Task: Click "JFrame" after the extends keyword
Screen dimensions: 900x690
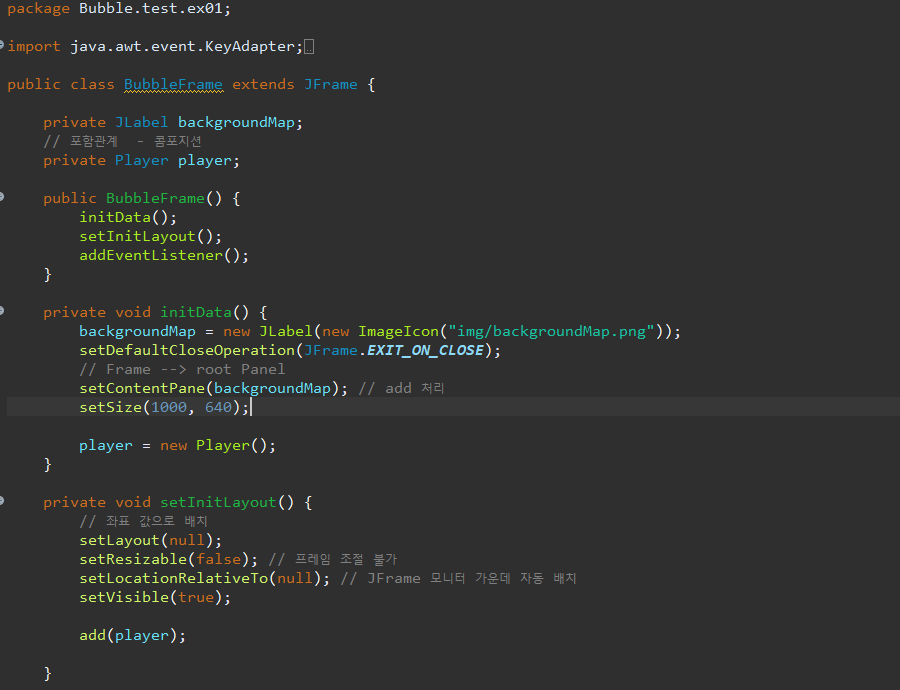Action: (331, 84)
